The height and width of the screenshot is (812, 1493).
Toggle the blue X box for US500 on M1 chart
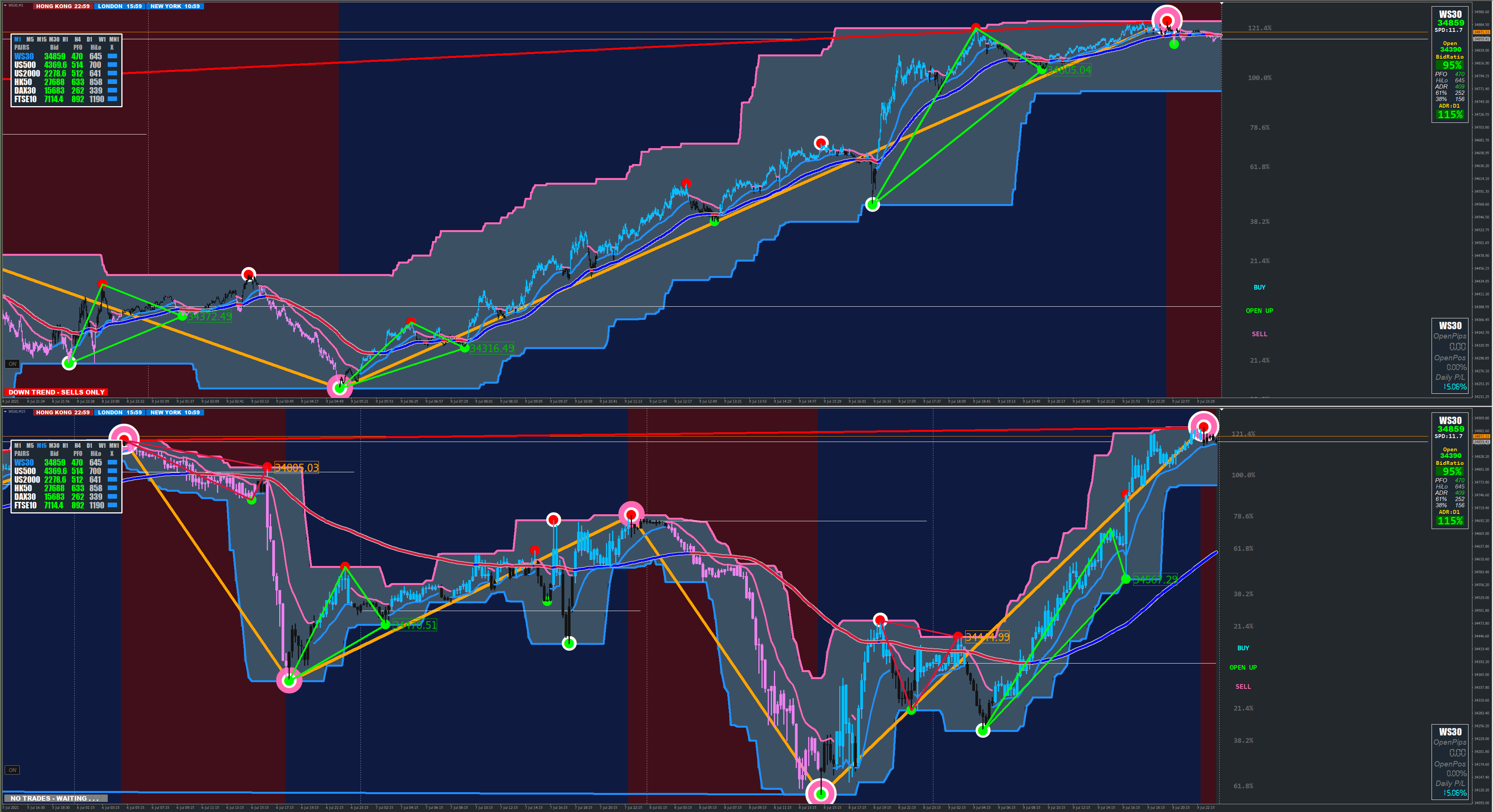pos(112,65)
